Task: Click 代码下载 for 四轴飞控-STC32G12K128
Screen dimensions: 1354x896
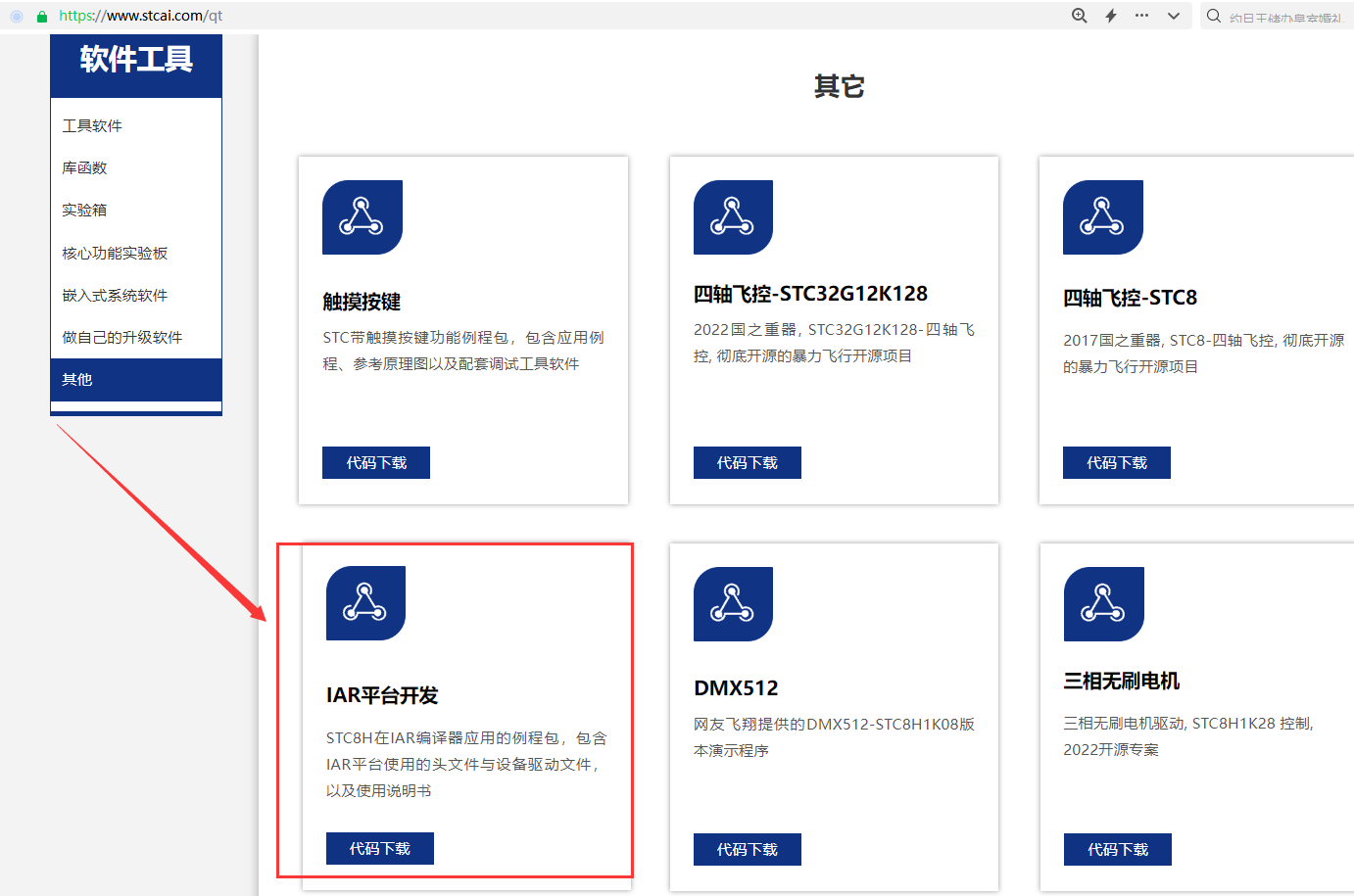Action: click(x=748, y=462)
